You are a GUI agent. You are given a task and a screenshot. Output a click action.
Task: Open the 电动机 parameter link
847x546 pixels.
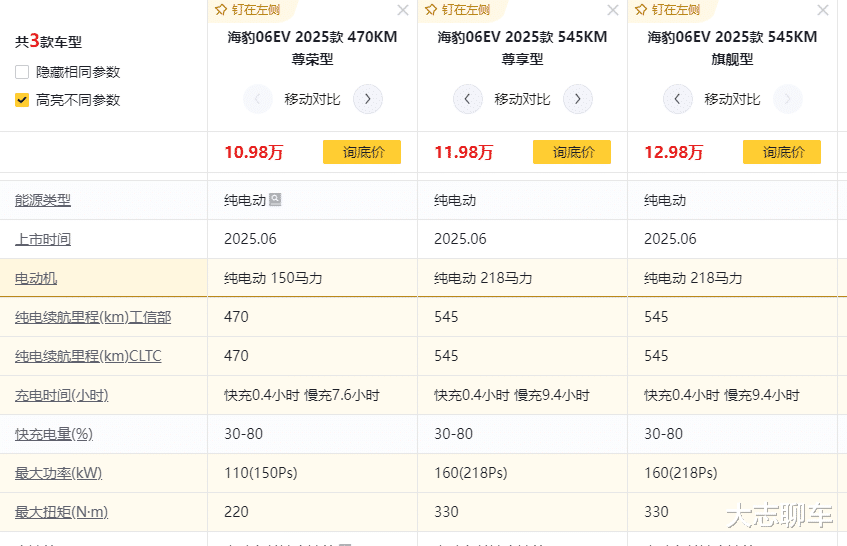point(36,278)
